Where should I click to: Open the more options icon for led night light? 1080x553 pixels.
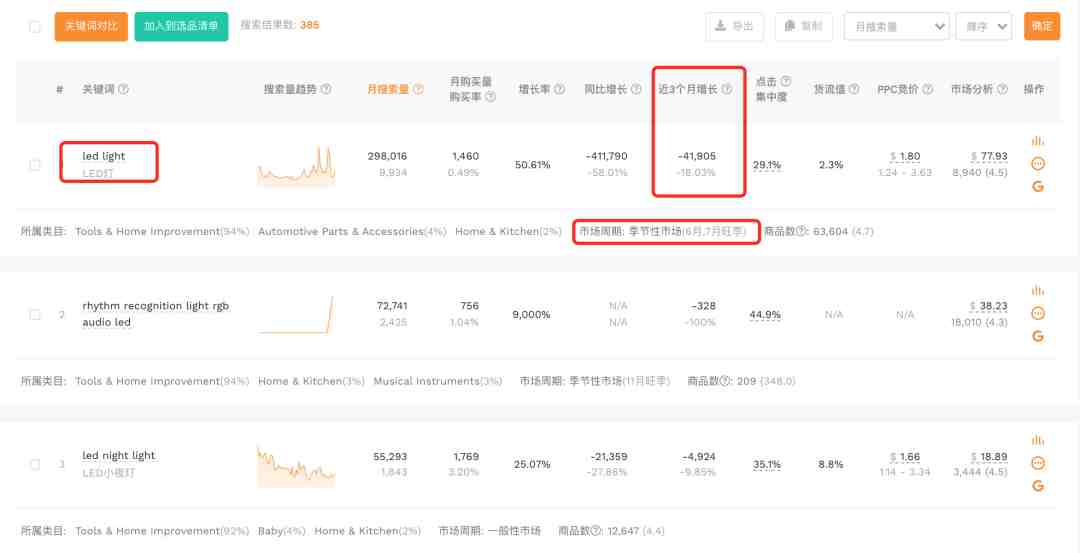[1037, 463]
